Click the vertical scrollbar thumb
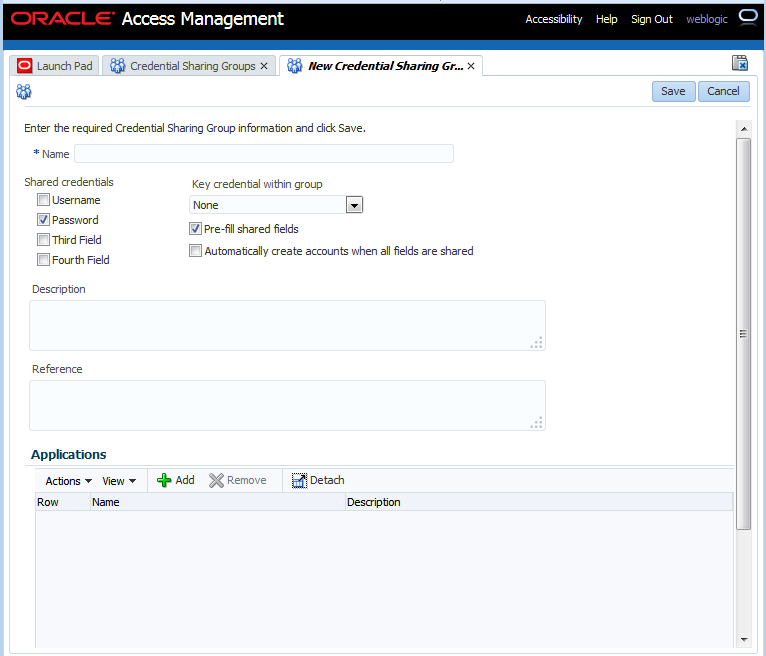Viewport: 766px width, 656px height. pyautogui.click(x=744, y=334)
